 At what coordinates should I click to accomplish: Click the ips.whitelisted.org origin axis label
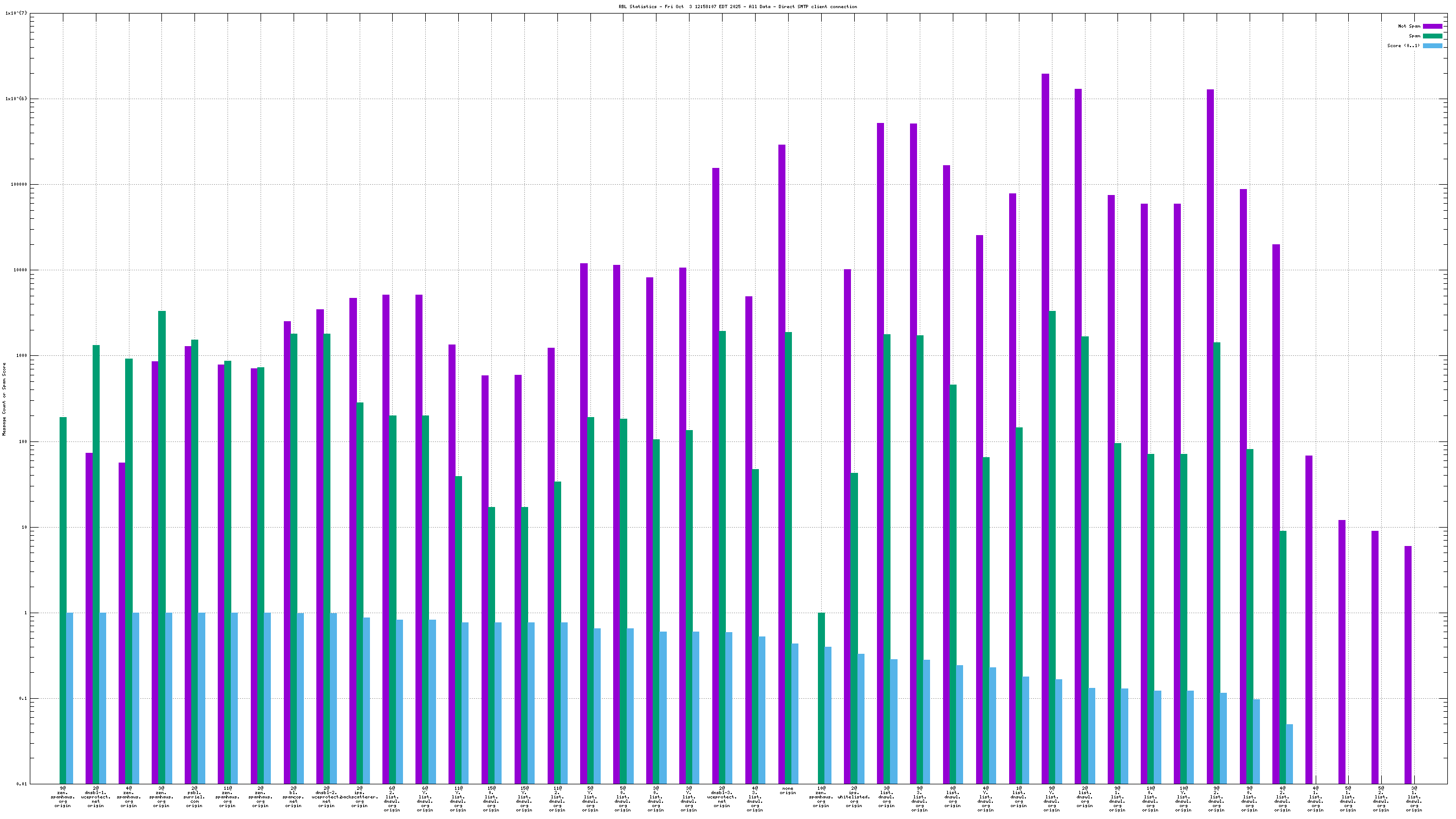854,796
